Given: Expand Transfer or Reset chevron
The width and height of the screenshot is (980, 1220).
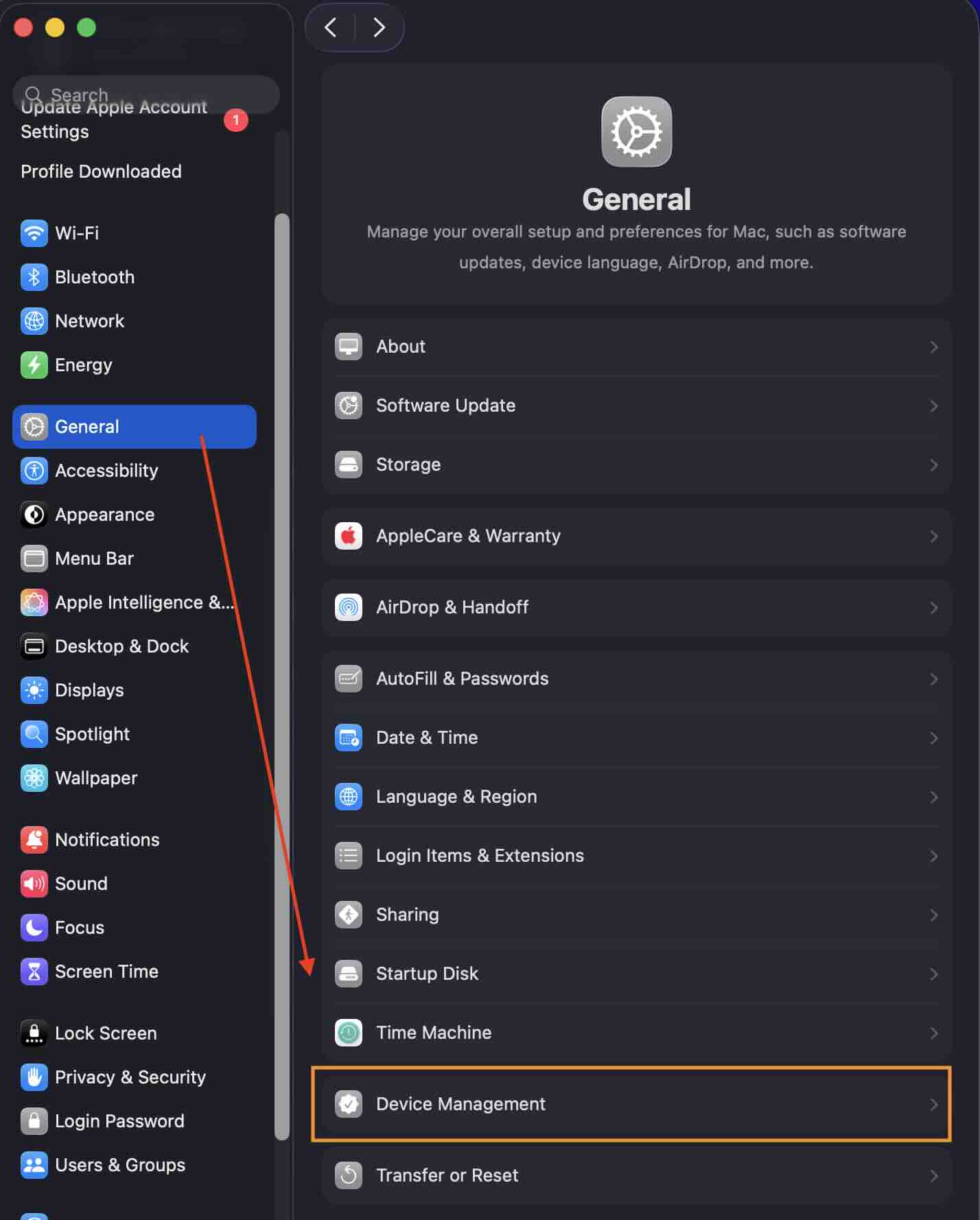Looking at the screenshot, I should pyautogui.click(x=933, y=1176).
